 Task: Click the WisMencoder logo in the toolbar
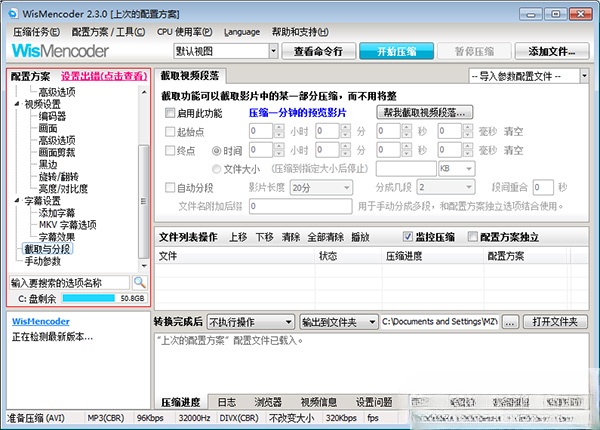click(x=60, y=51)
